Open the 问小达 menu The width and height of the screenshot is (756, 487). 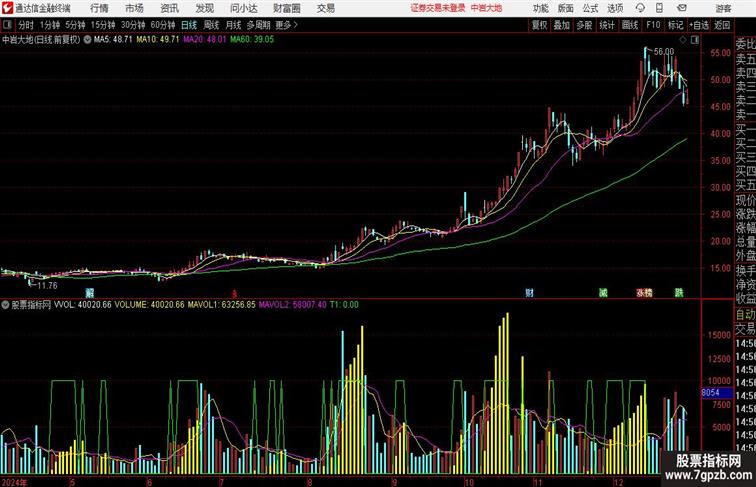tap(243, 8)
